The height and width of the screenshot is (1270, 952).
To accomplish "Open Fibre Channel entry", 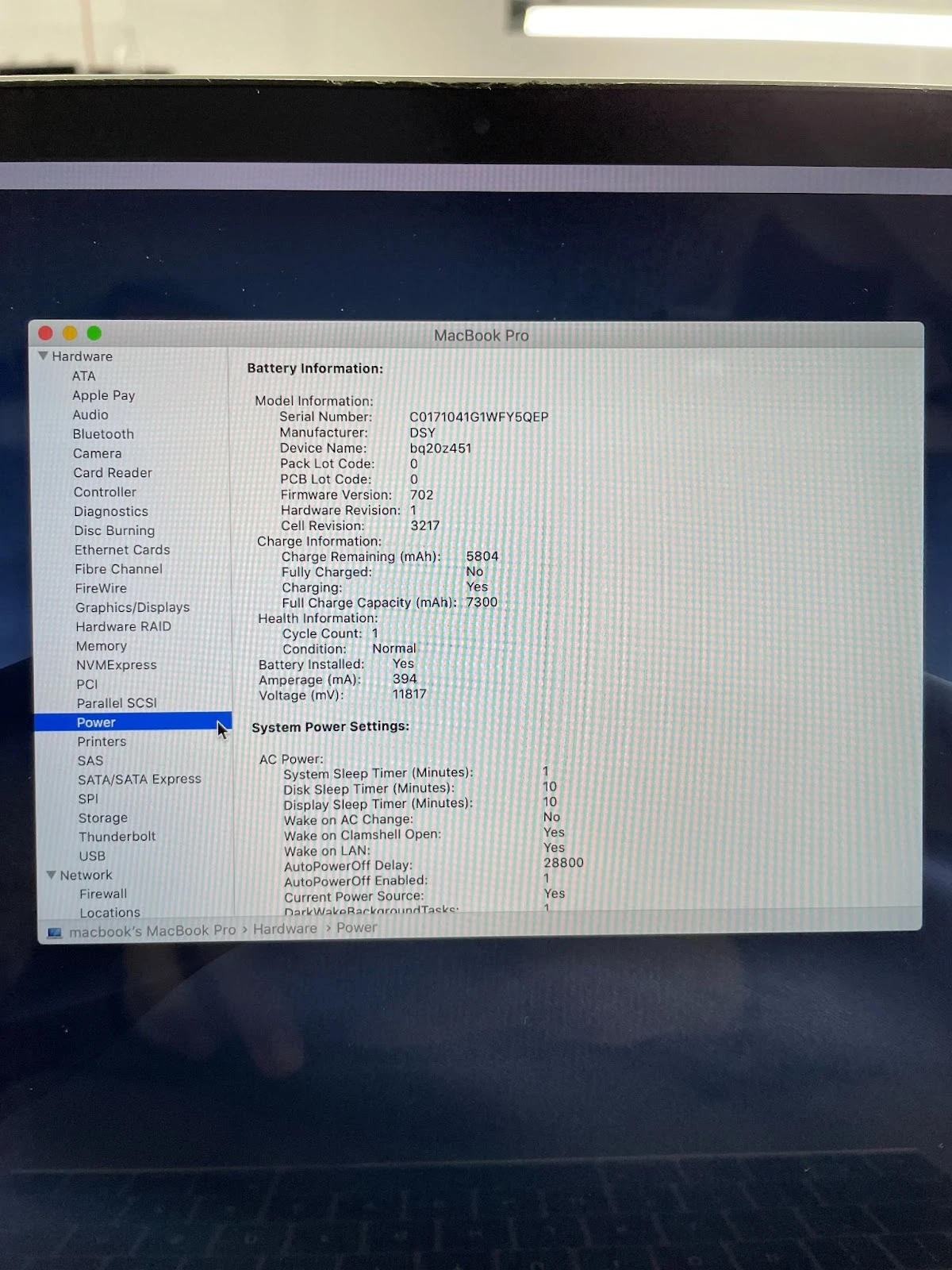I will (x=118, y=569).
